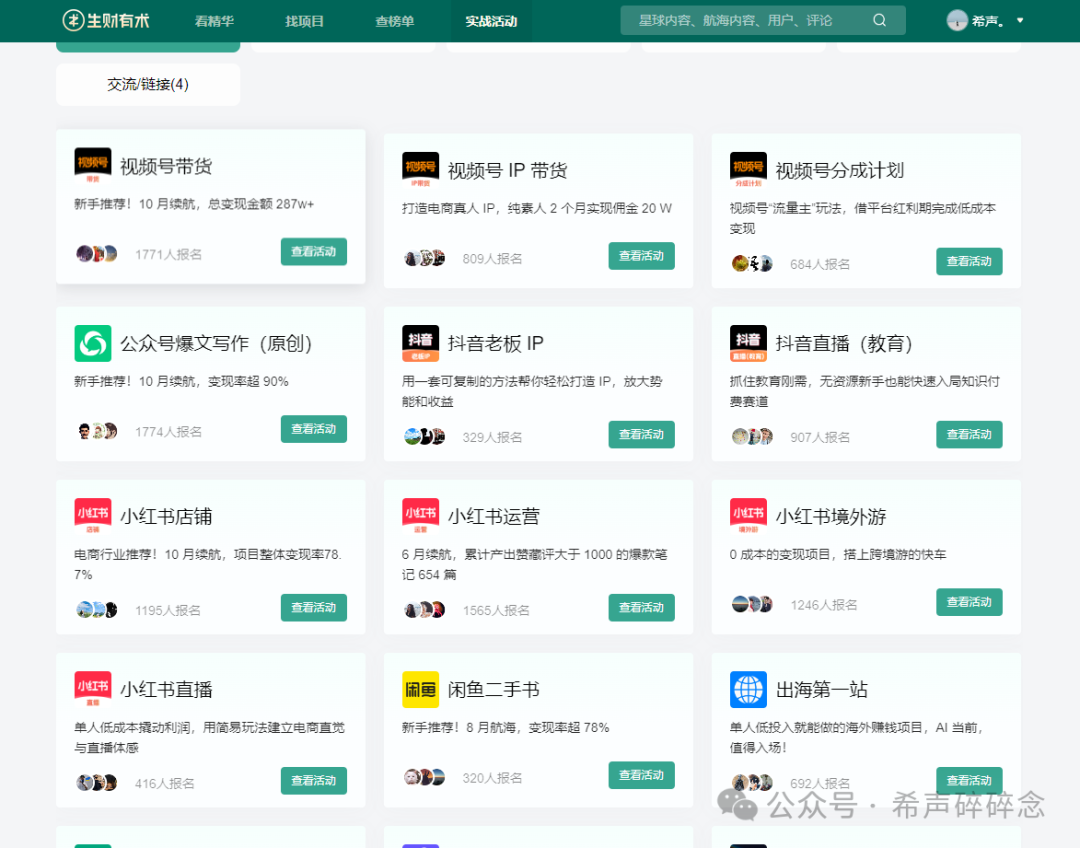Click the participant avatars on 出海第一站 card
The image size is (1080, 848).
(751, 781)
